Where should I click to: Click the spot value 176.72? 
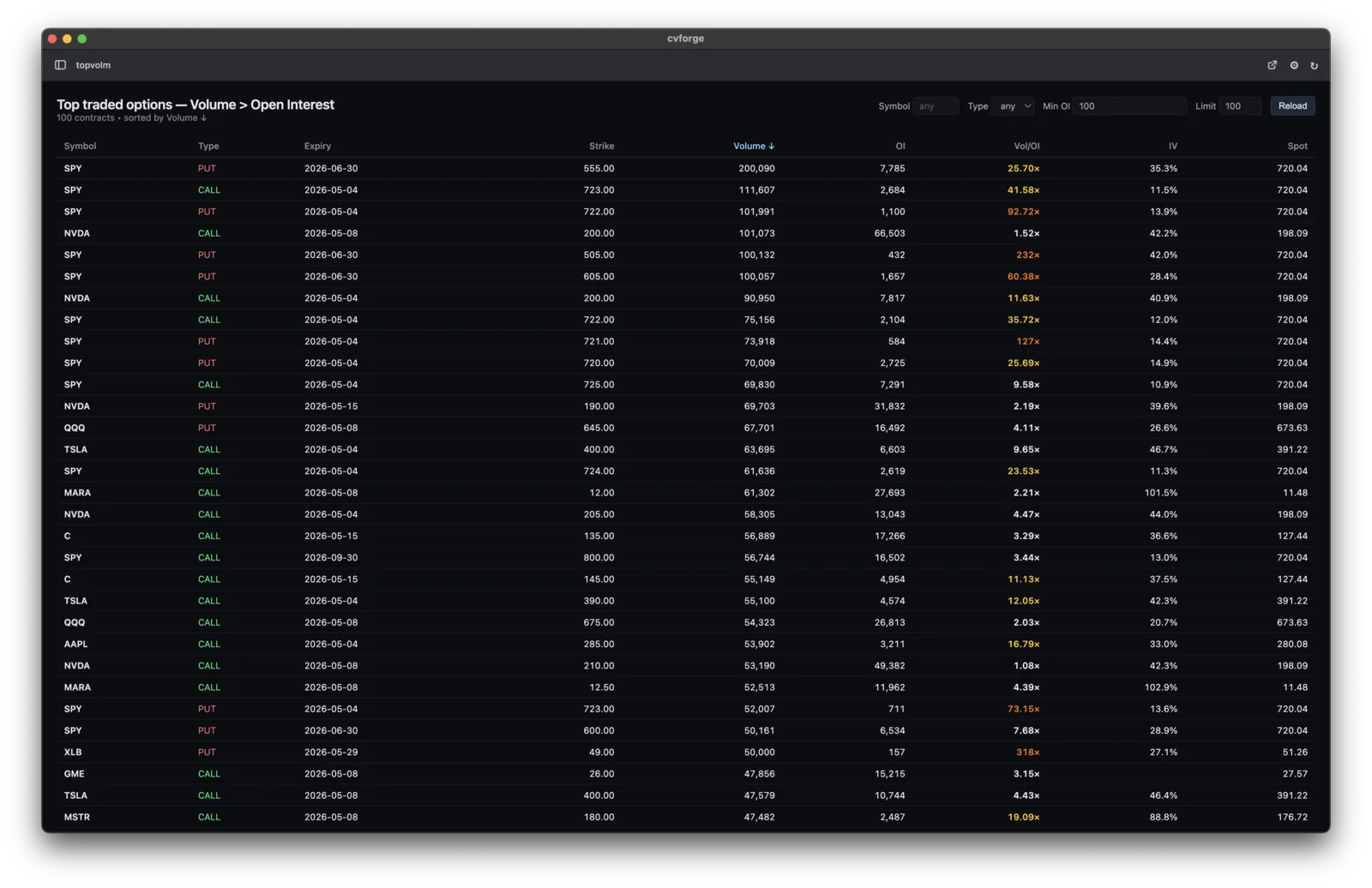click(1292, 818)
